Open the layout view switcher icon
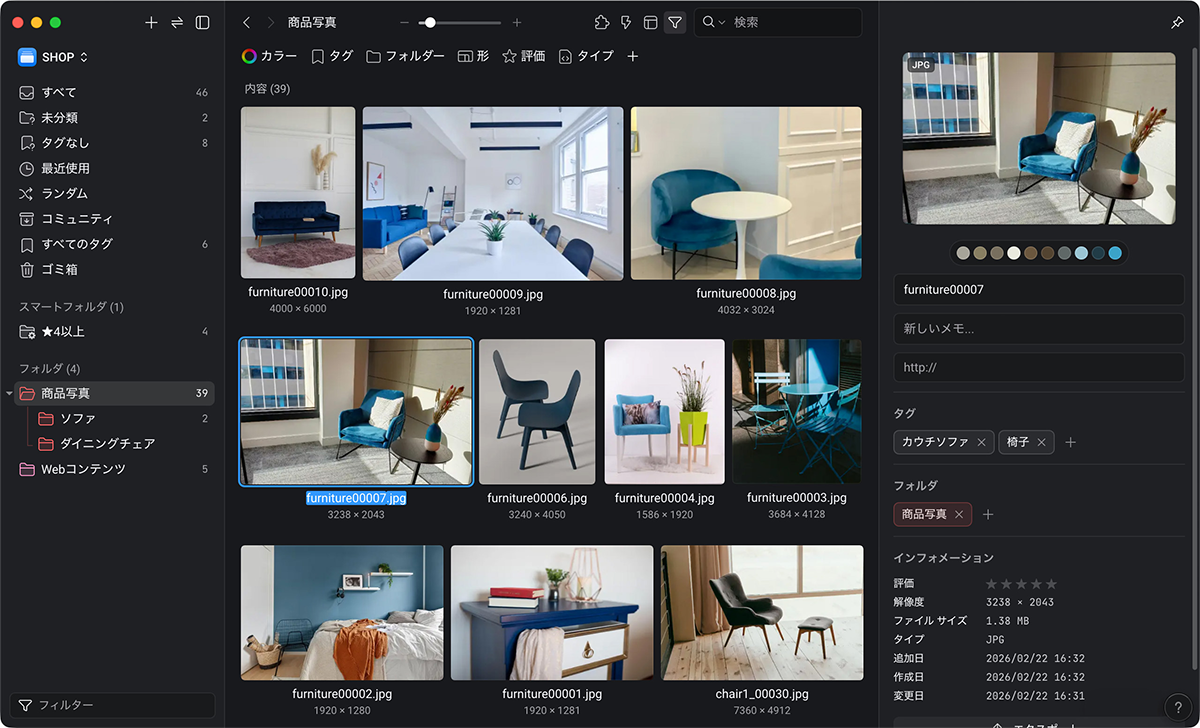Viewport: 1200px width, 728px height. [650, 22]
